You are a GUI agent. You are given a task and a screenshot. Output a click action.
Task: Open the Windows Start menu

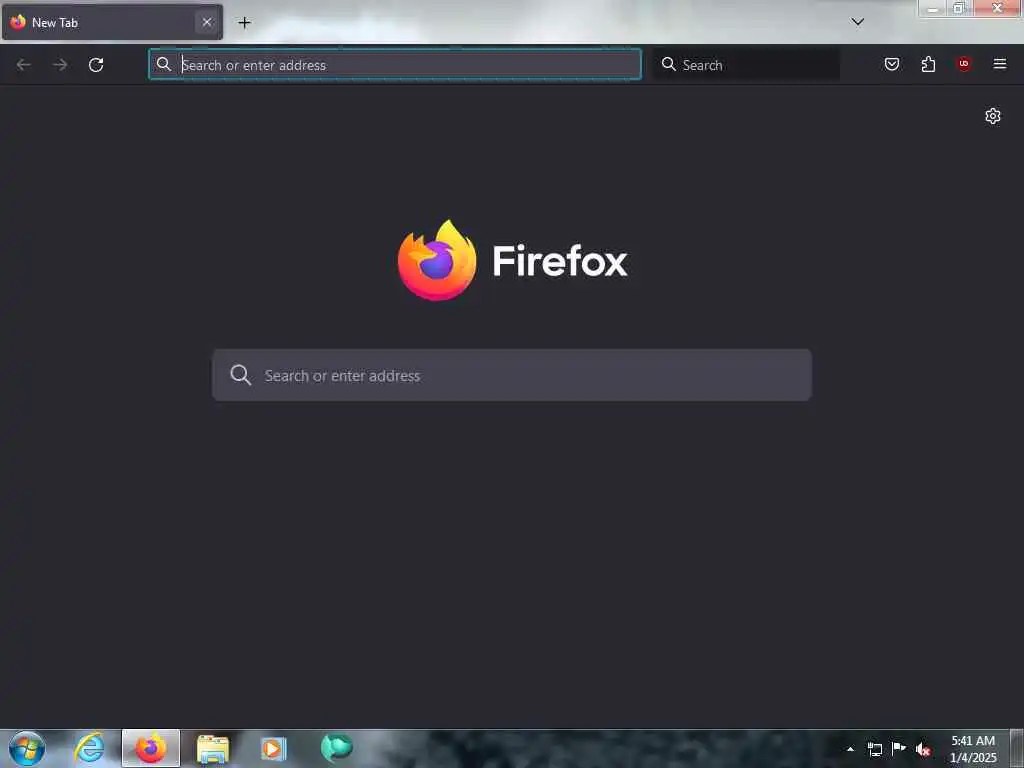(27, 748)
